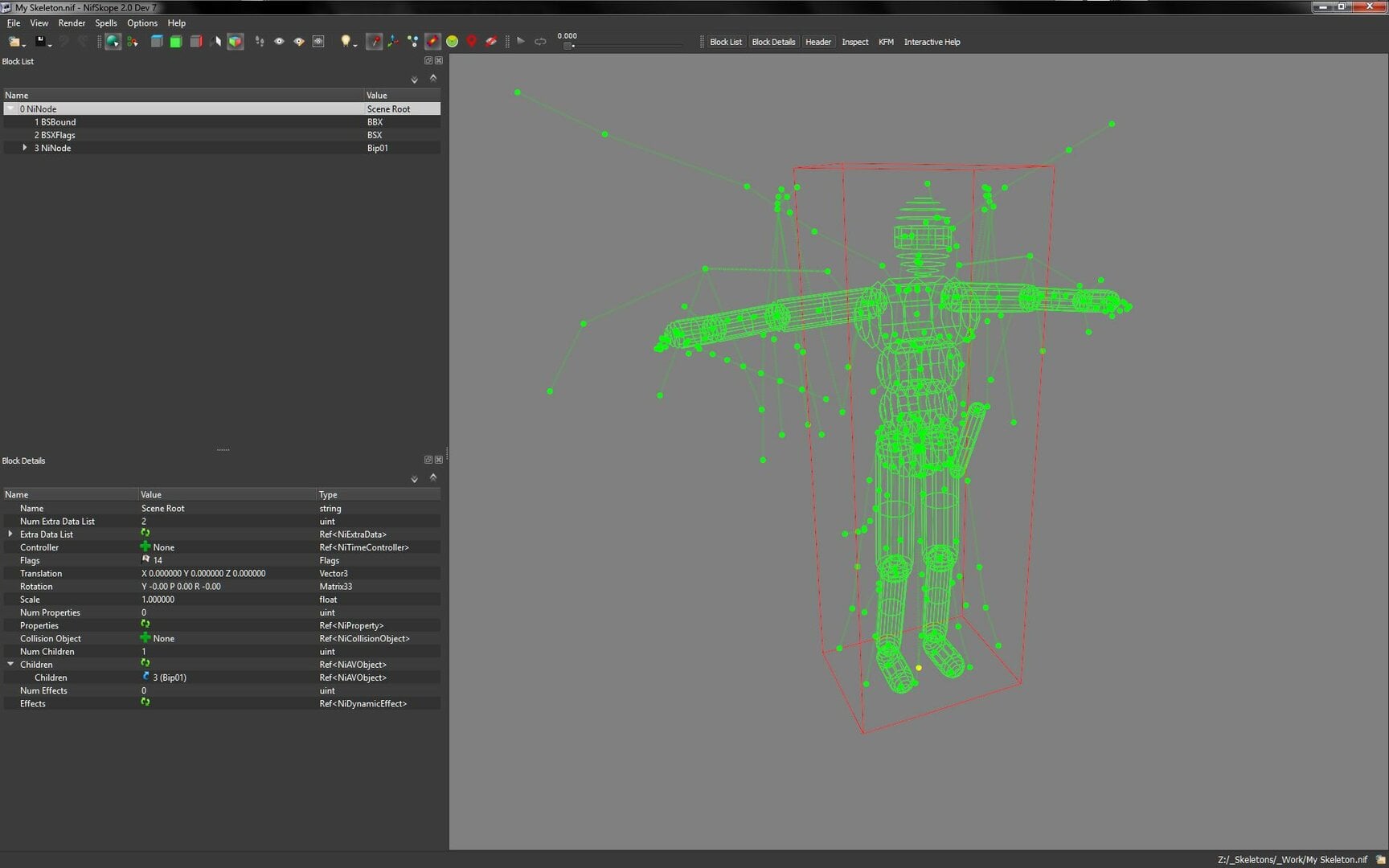Select the red cube side view icon
1389x868 pixels.
click(x=195, y=42)
